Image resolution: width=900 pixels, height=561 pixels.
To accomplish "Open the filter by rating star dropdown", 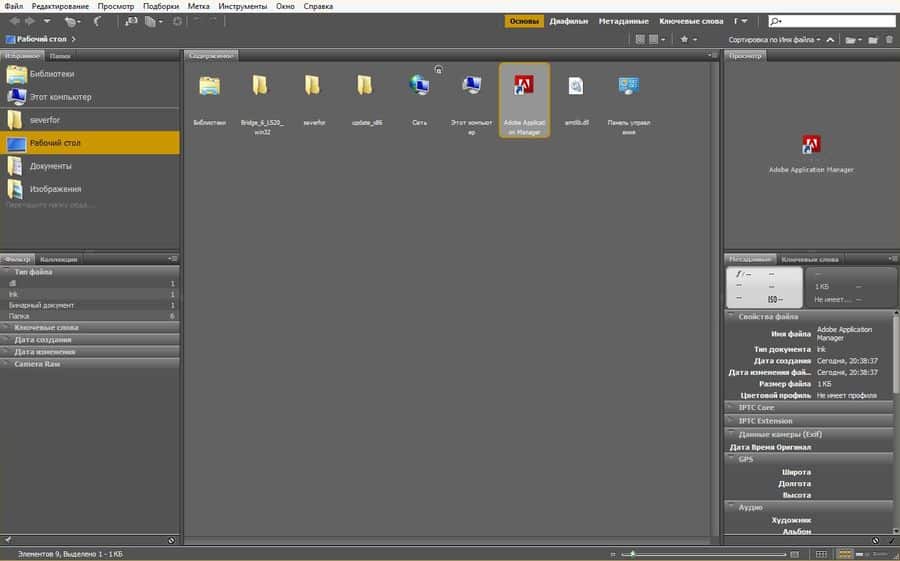I will point(688,40).
